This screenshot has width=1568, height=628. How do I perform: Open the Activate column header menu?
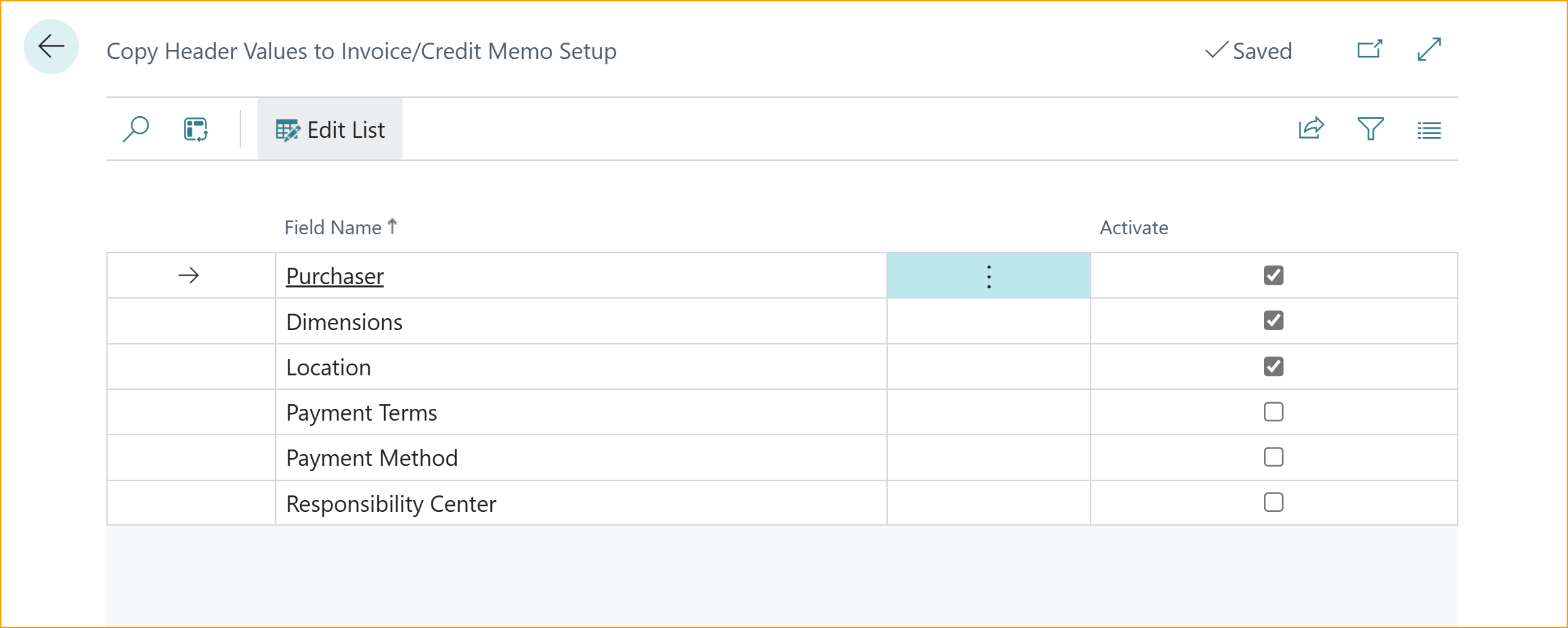point(1133,227)
